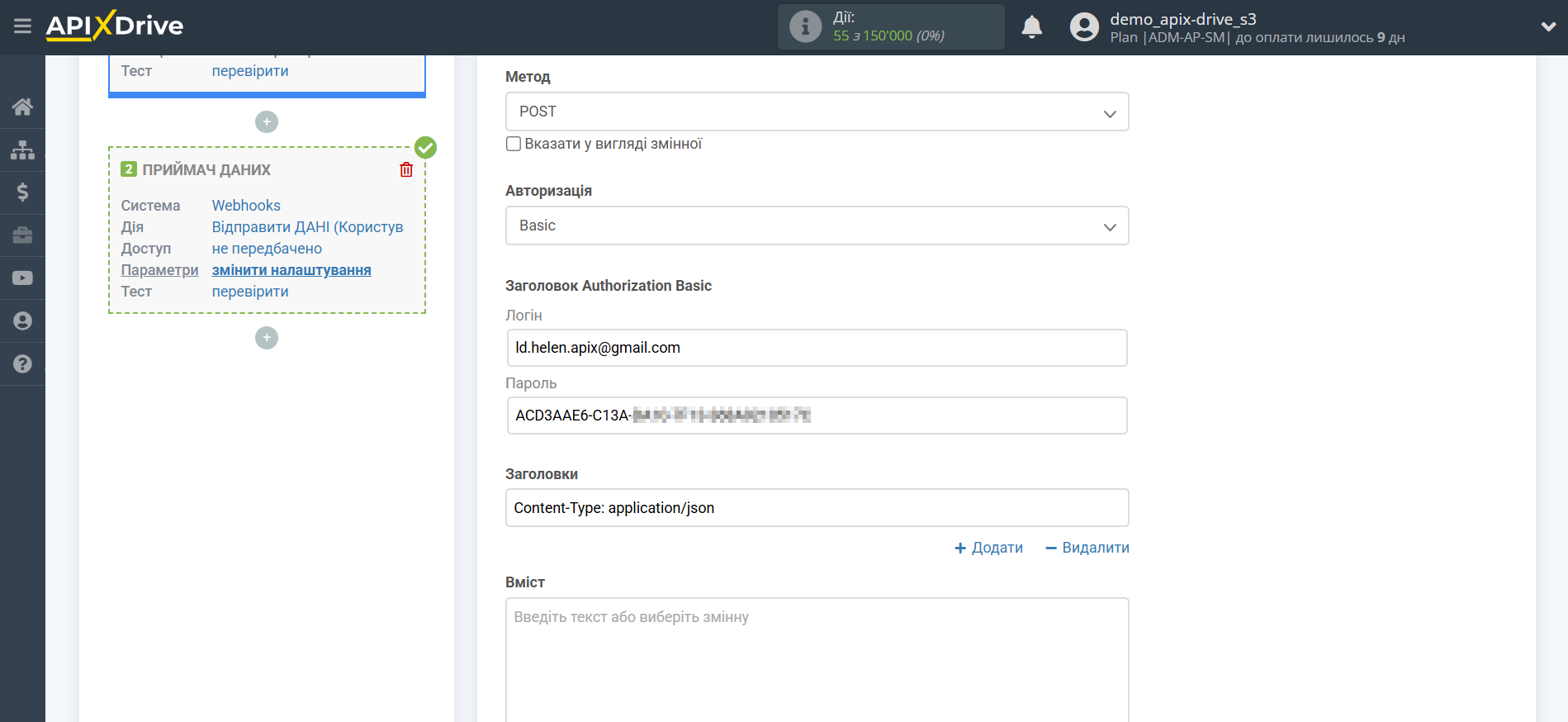The width and height of the screenshot is (1568, 722).
Task: Open the hamburger menu icon
Action: pos(22,26)
